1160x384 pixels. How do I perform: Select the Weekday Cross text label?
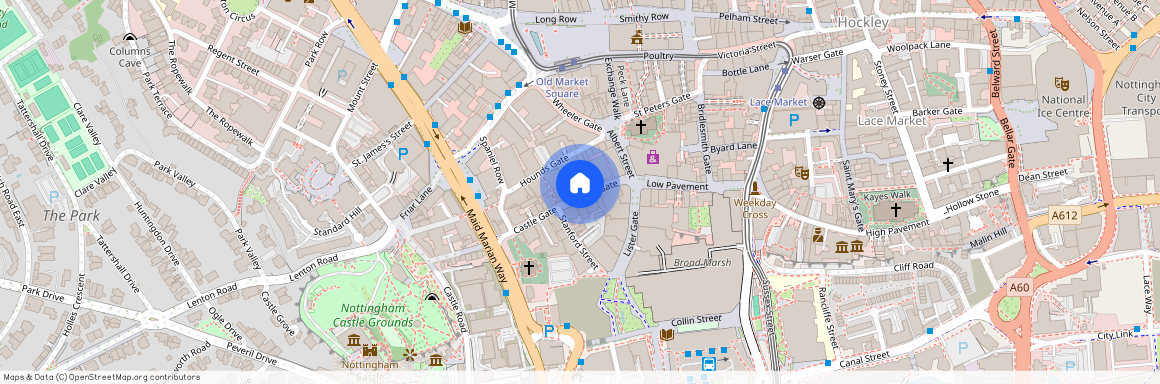coord(754,208)
